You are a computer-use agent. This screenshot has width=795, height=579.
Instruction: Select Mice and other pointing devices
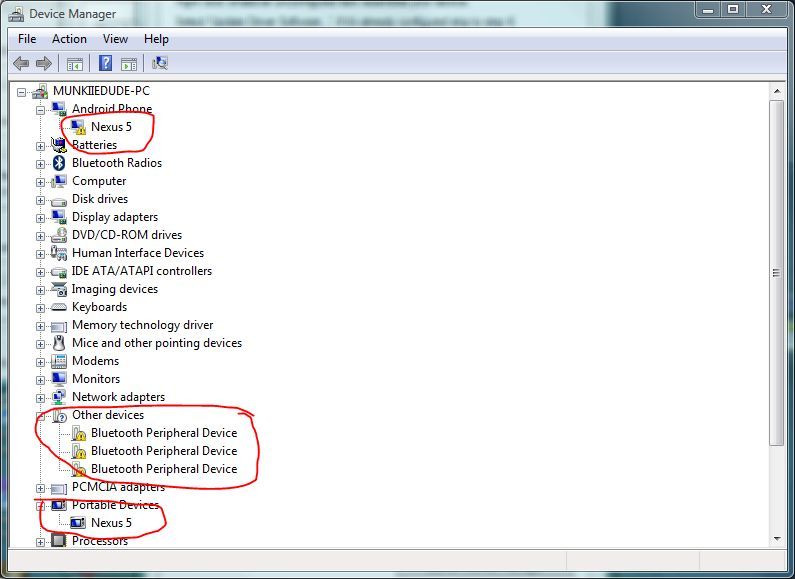click(x=156, y=343)
